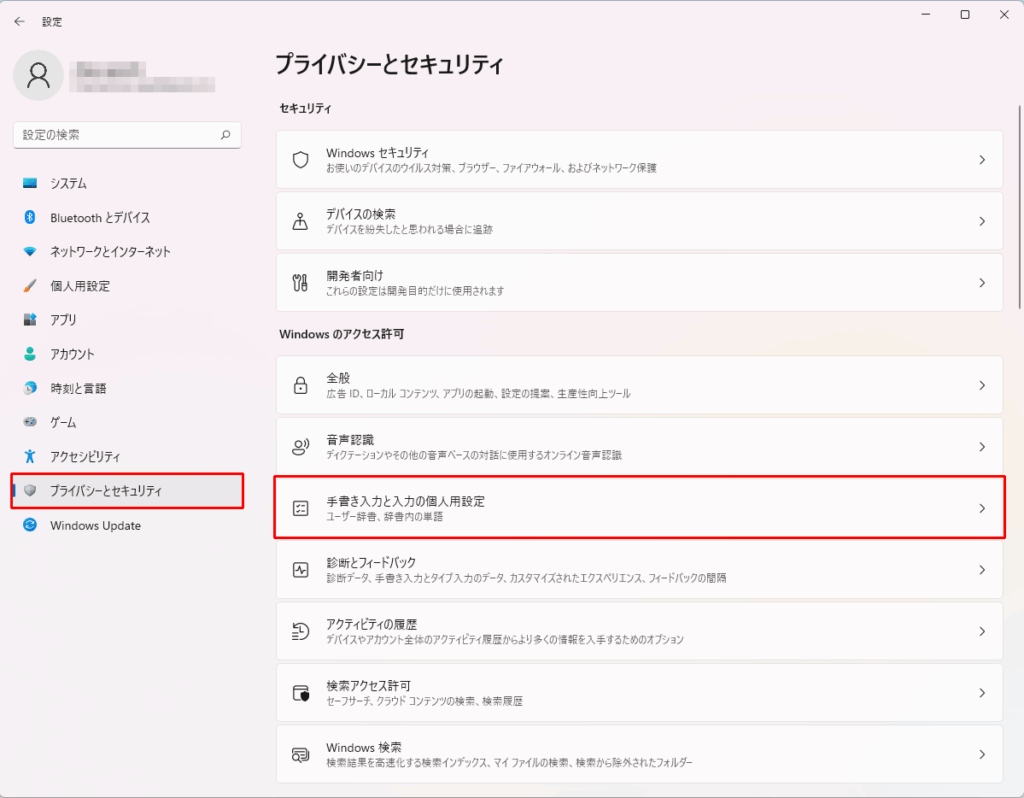1024x798 pixels.
Task: Open アクセシビリティ in the sidebar
Action: [x=127, y=456]
